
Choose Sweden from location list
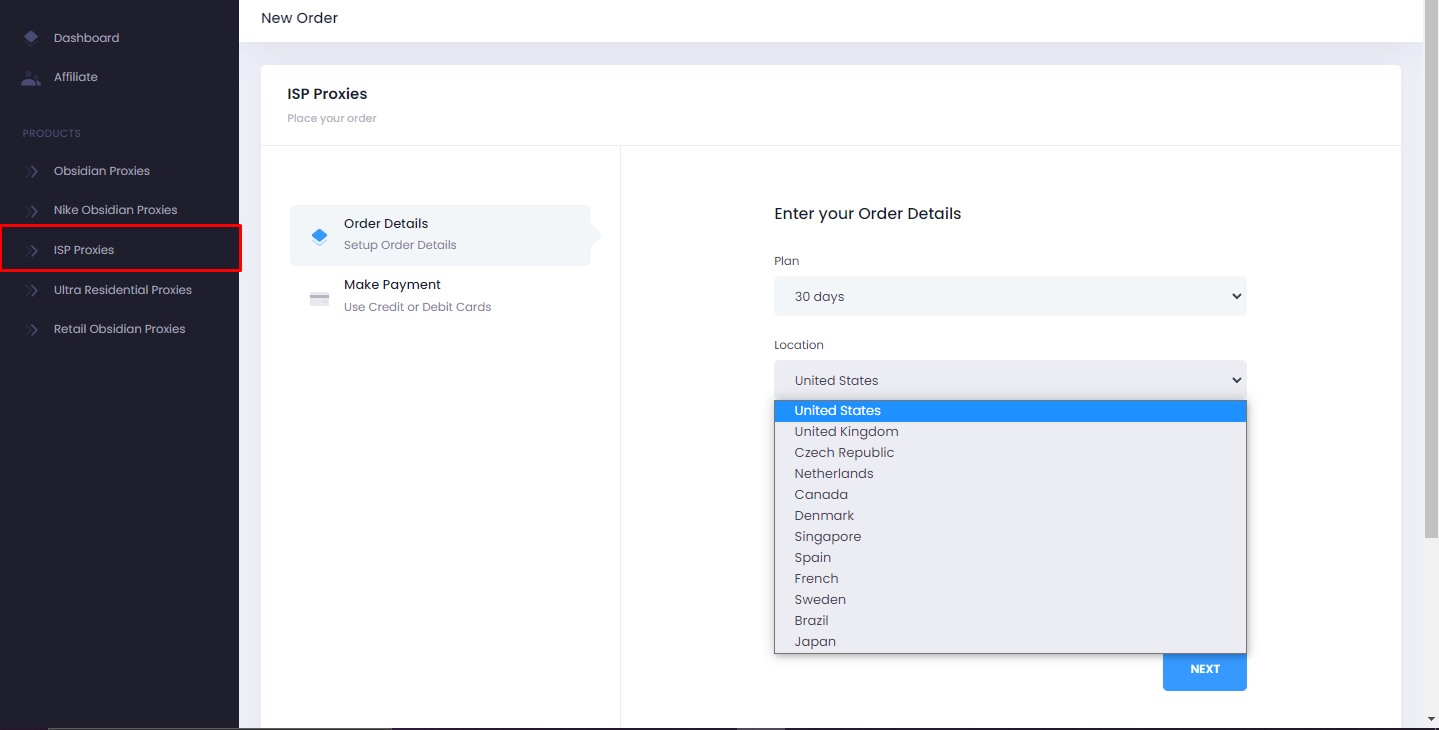(1010, 600)
